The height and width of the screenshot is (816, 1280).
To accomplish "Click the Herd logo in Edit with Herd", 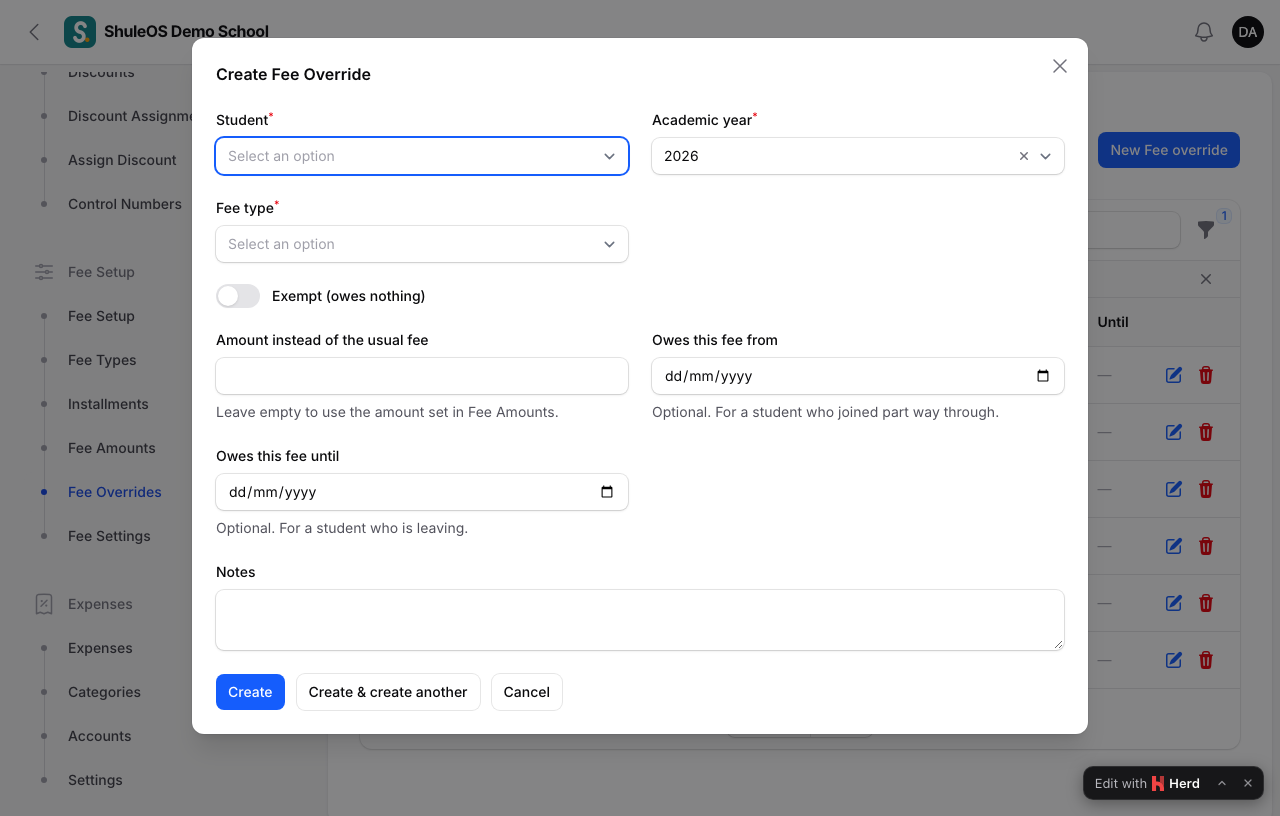I will pos(1158,783).
